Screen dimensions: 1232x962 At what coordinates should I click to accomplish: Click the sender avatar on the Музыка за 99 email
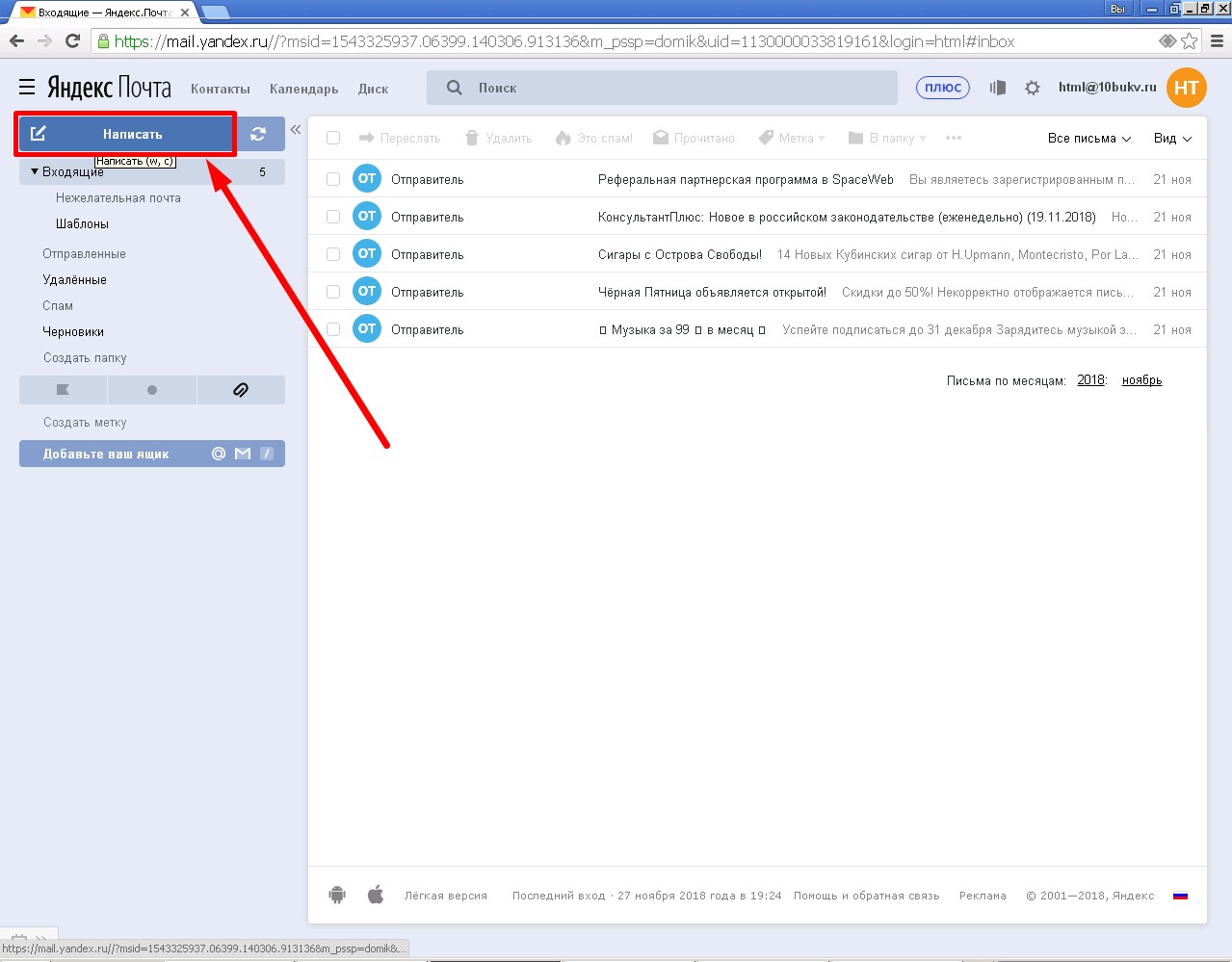(367, 329)
